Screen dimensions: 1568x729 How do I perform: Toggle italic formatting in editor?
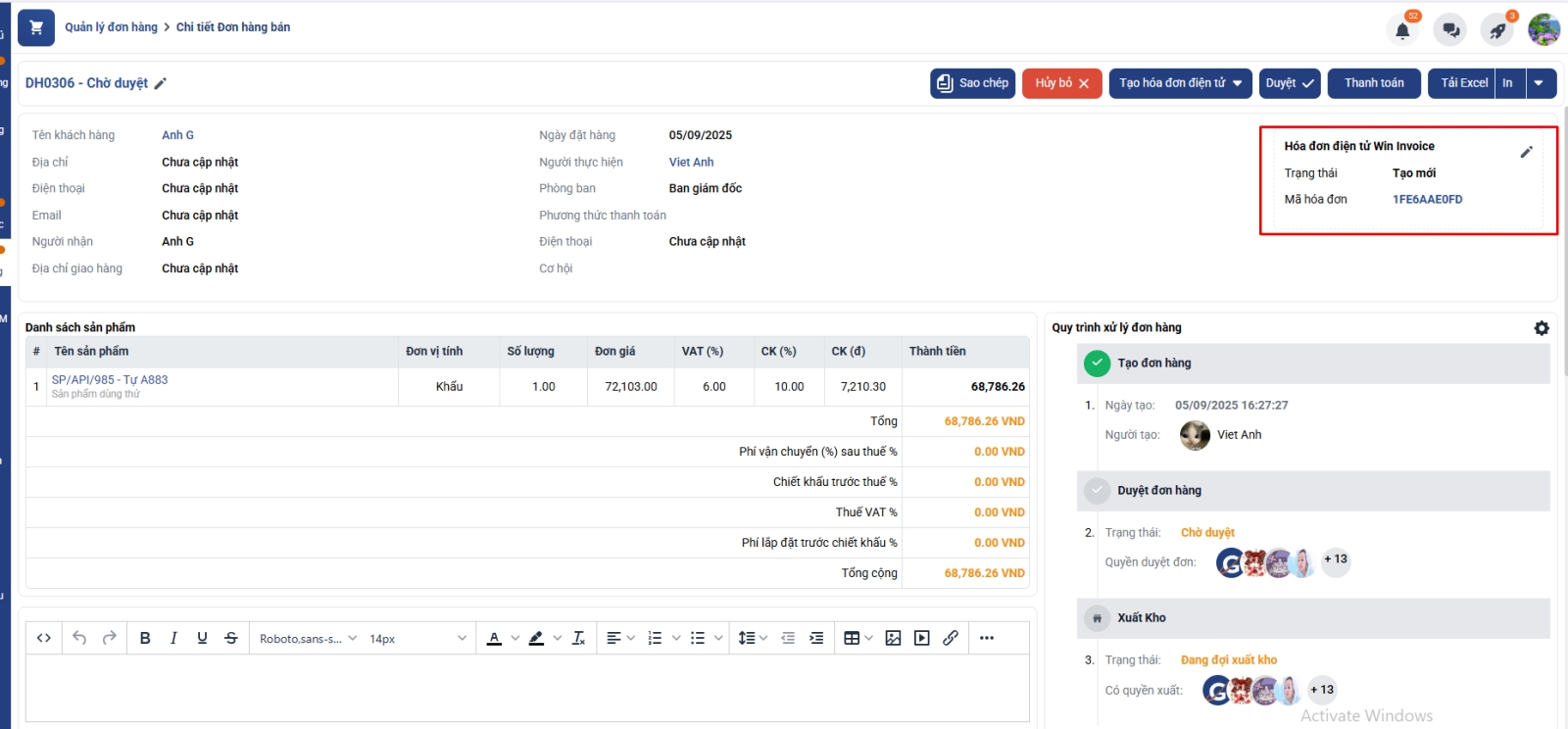173,638
